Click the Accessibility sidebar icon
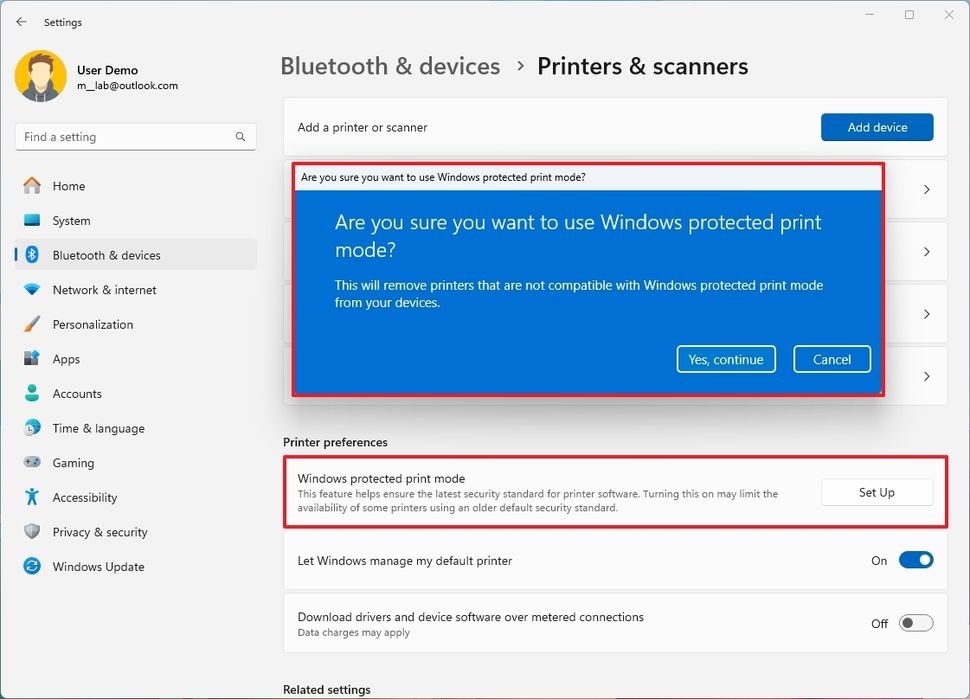Screen dimensions: 970x699 (x=33, y=497)
